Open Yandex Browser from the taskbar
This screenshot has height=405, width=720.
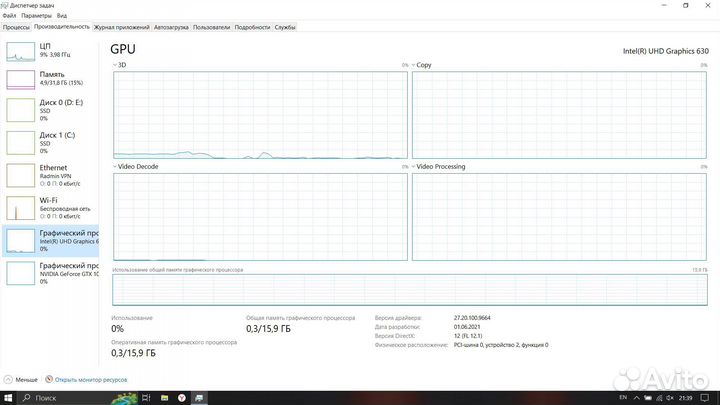point(182,398)
